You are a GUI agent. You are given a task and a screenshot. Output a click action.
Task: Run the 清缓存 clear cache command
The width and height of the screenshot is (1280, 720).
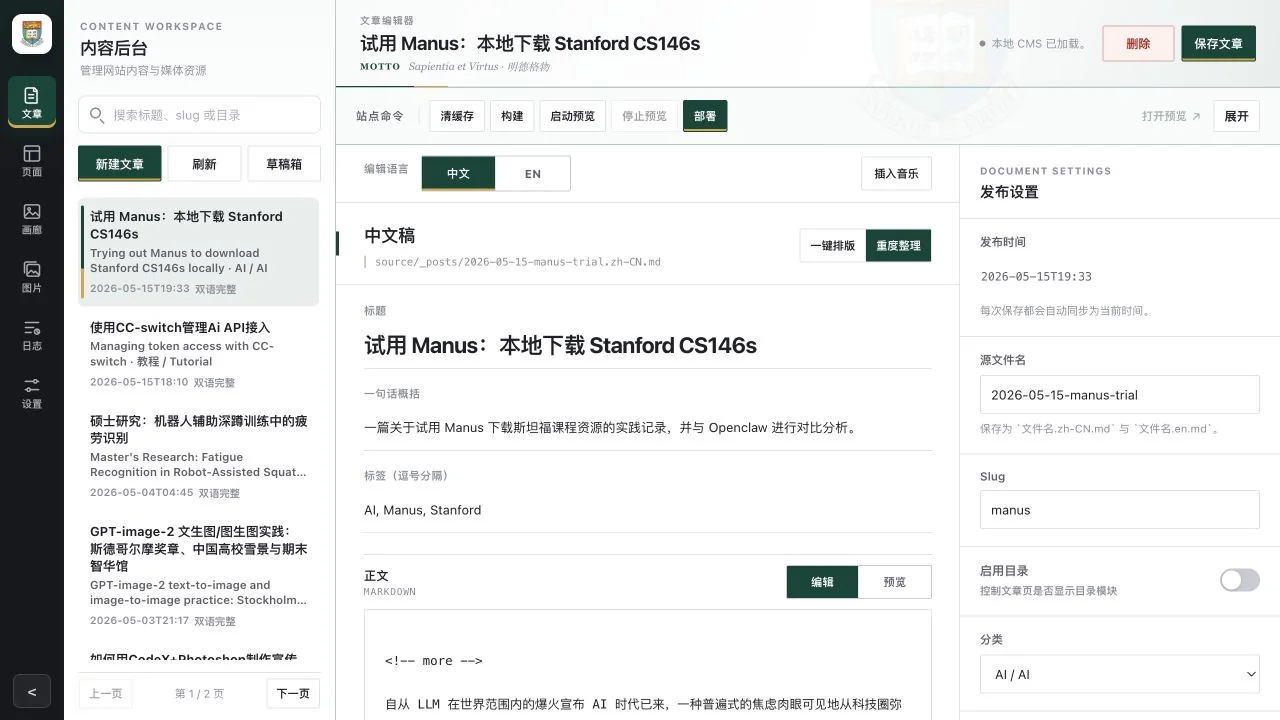click(457, 116)
